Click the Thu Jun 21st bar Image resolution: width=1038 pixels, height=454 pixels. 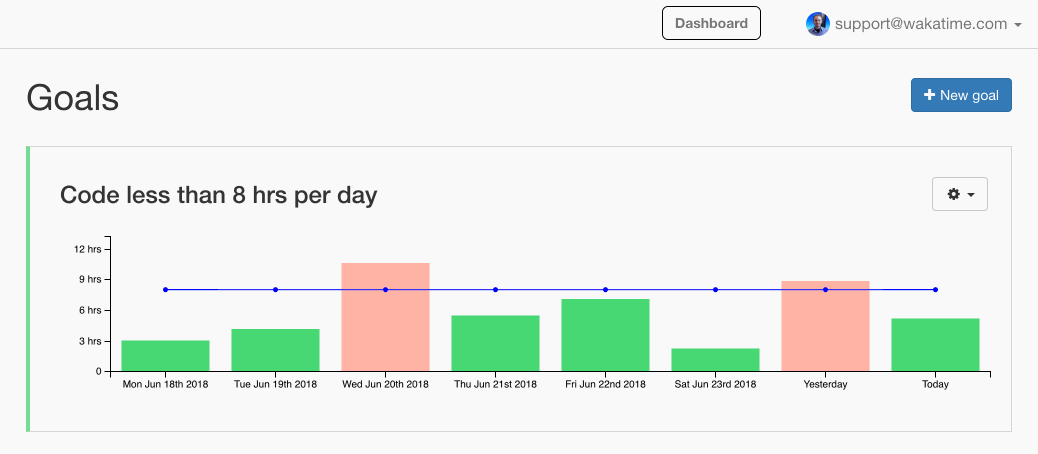495,343
